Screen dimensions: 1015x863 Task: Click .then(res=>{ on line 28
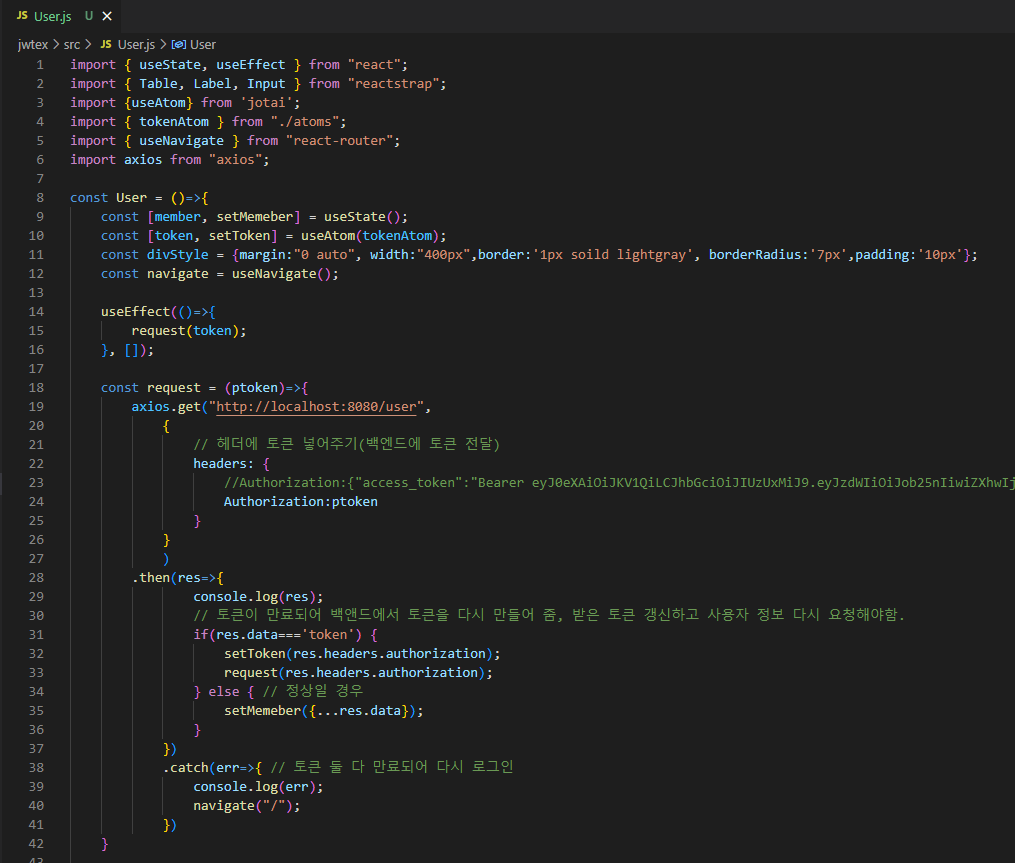click(178, 577)
